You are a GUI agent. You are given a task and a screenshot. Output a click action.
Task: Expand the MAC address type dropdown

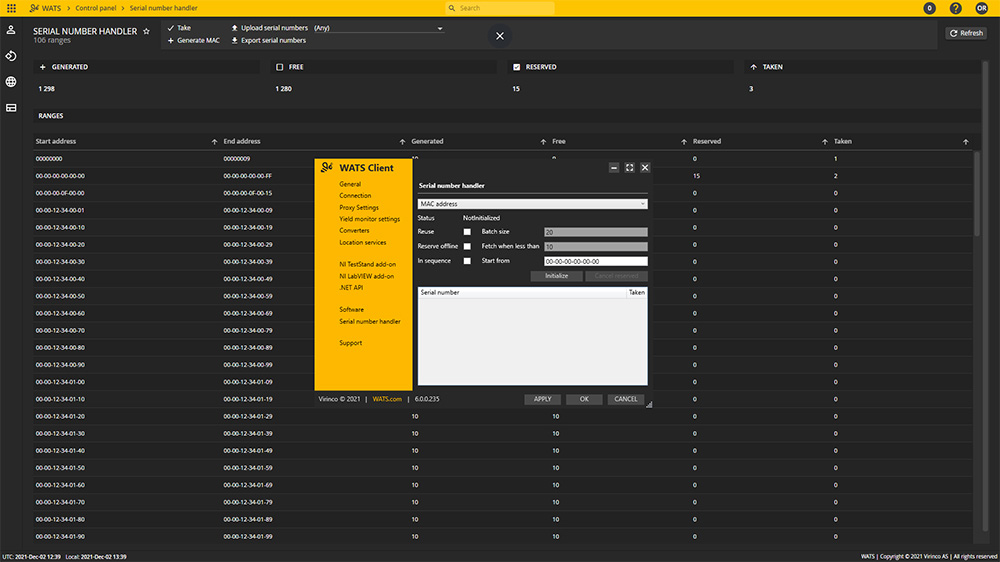pyautogui.click(x=532, y=204)
